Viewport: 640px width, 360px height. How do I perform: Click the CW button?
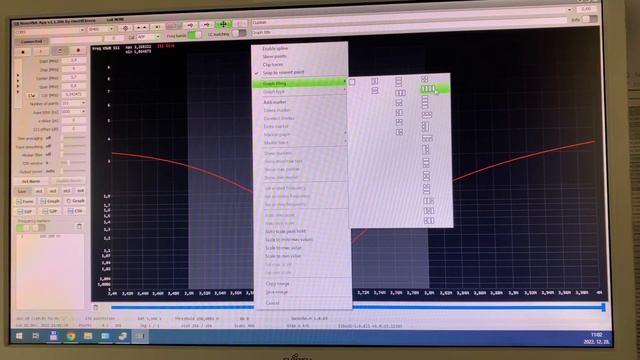(x=32, y=96)
